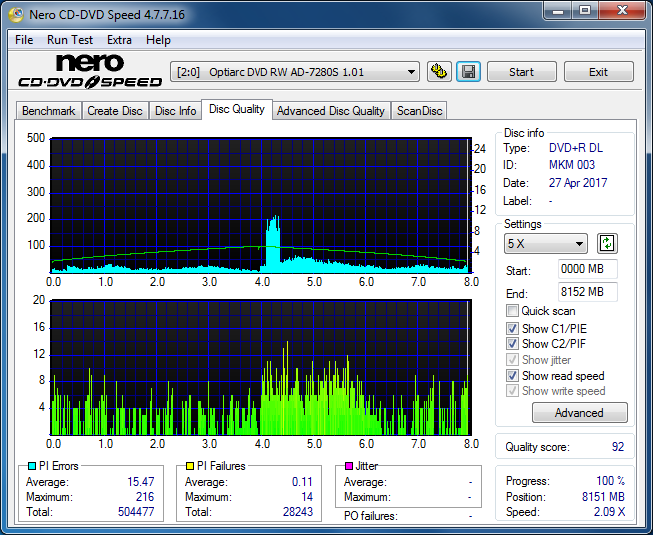The image size is (653, 535).
Task: Click the disc ID MKM 003
Action: [x=572, y=165]
